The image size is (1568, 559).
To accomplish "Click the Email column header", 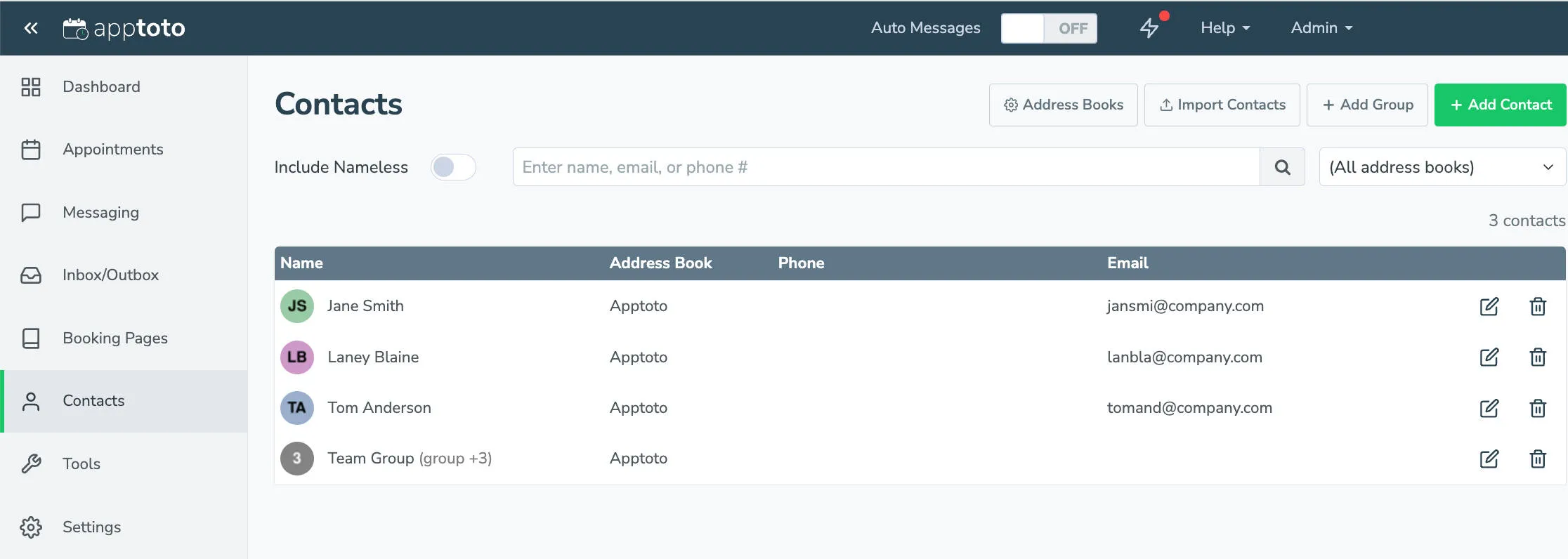I will (x=1128, y=263).
